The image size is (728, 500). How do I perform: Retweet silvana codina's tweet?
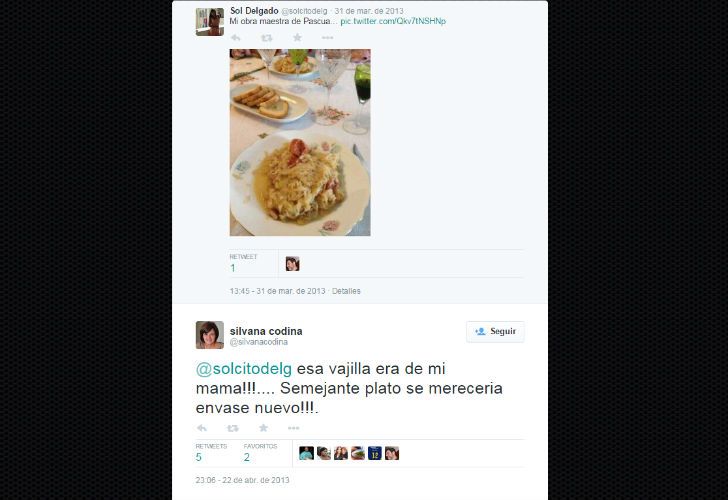click(233, 428)
